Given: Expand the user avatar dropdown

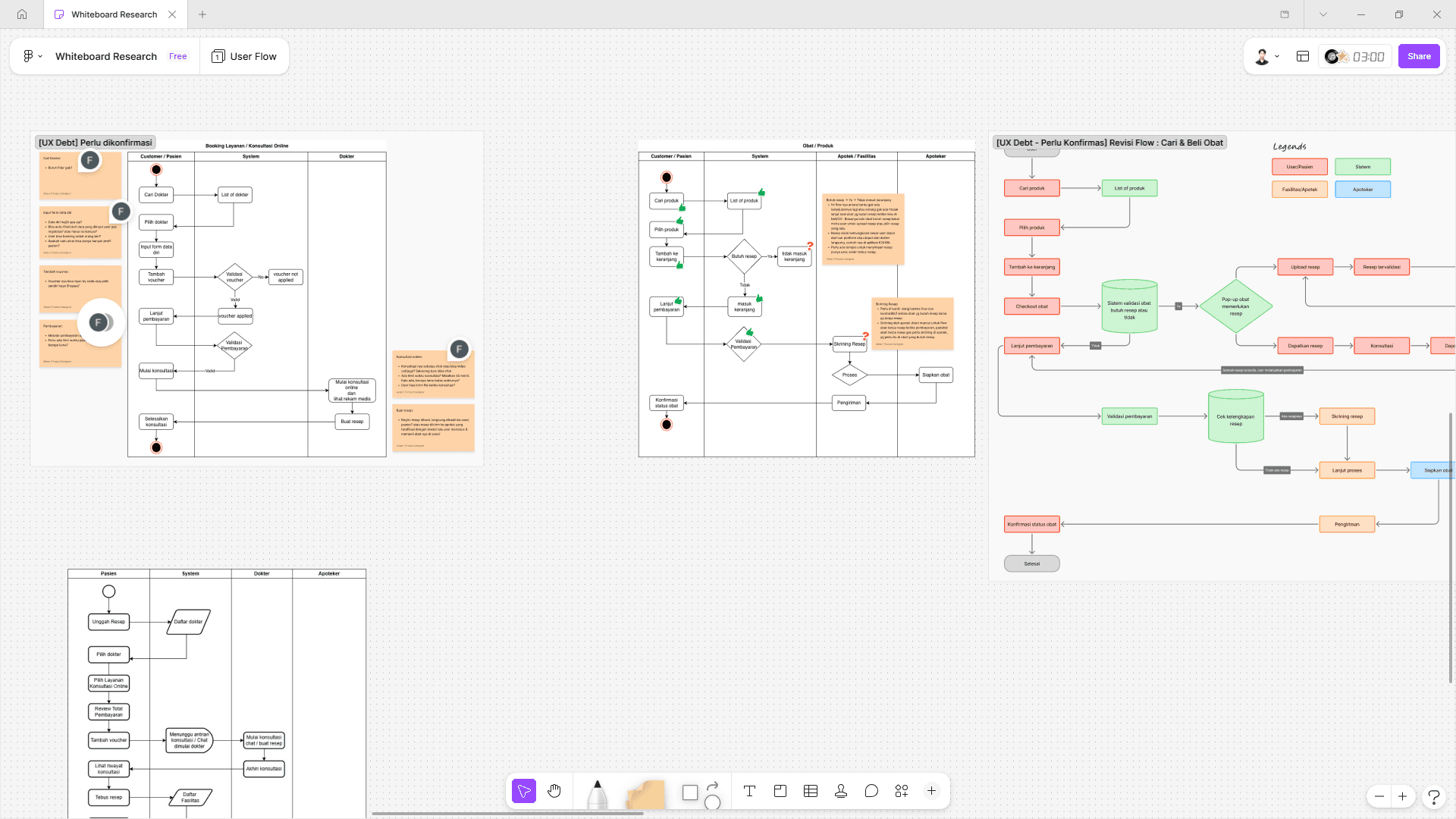Looking at the screenshot, I should point(1267,56).
